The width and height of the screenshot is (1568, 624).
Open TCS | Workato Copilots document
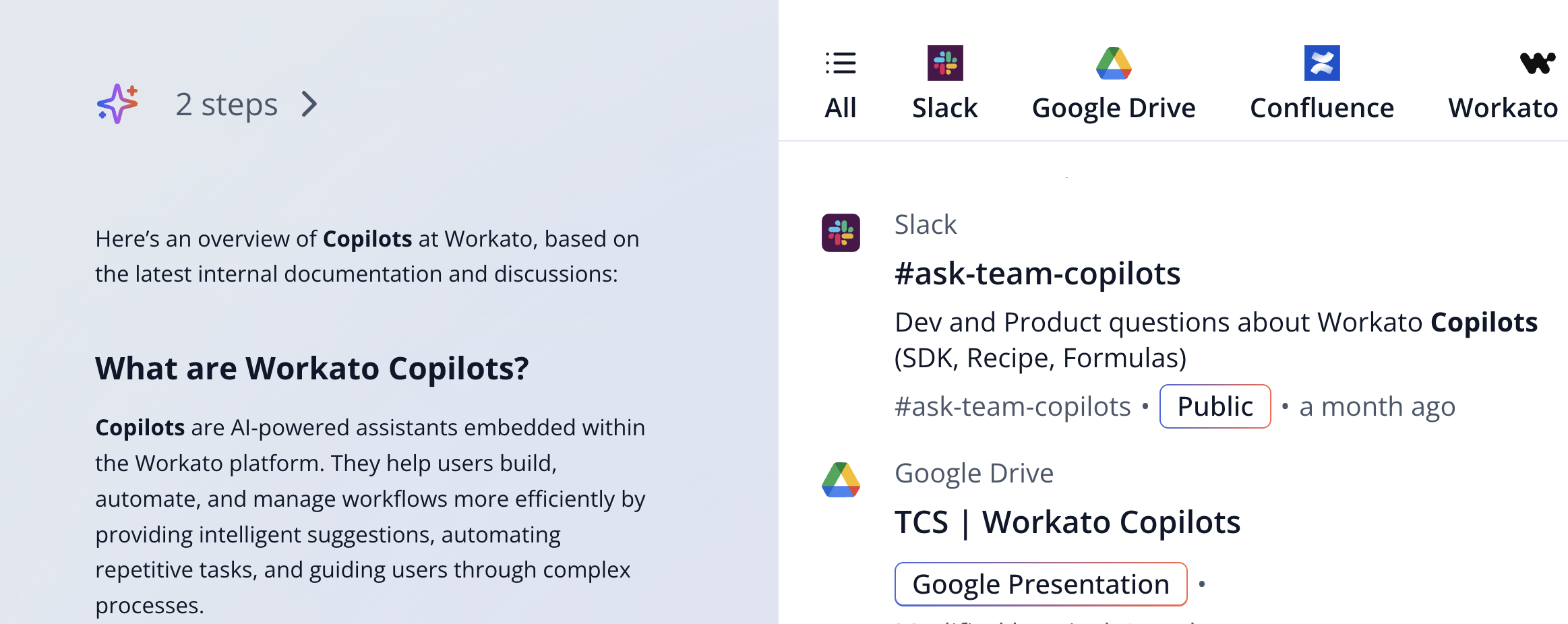[1068, 522]
